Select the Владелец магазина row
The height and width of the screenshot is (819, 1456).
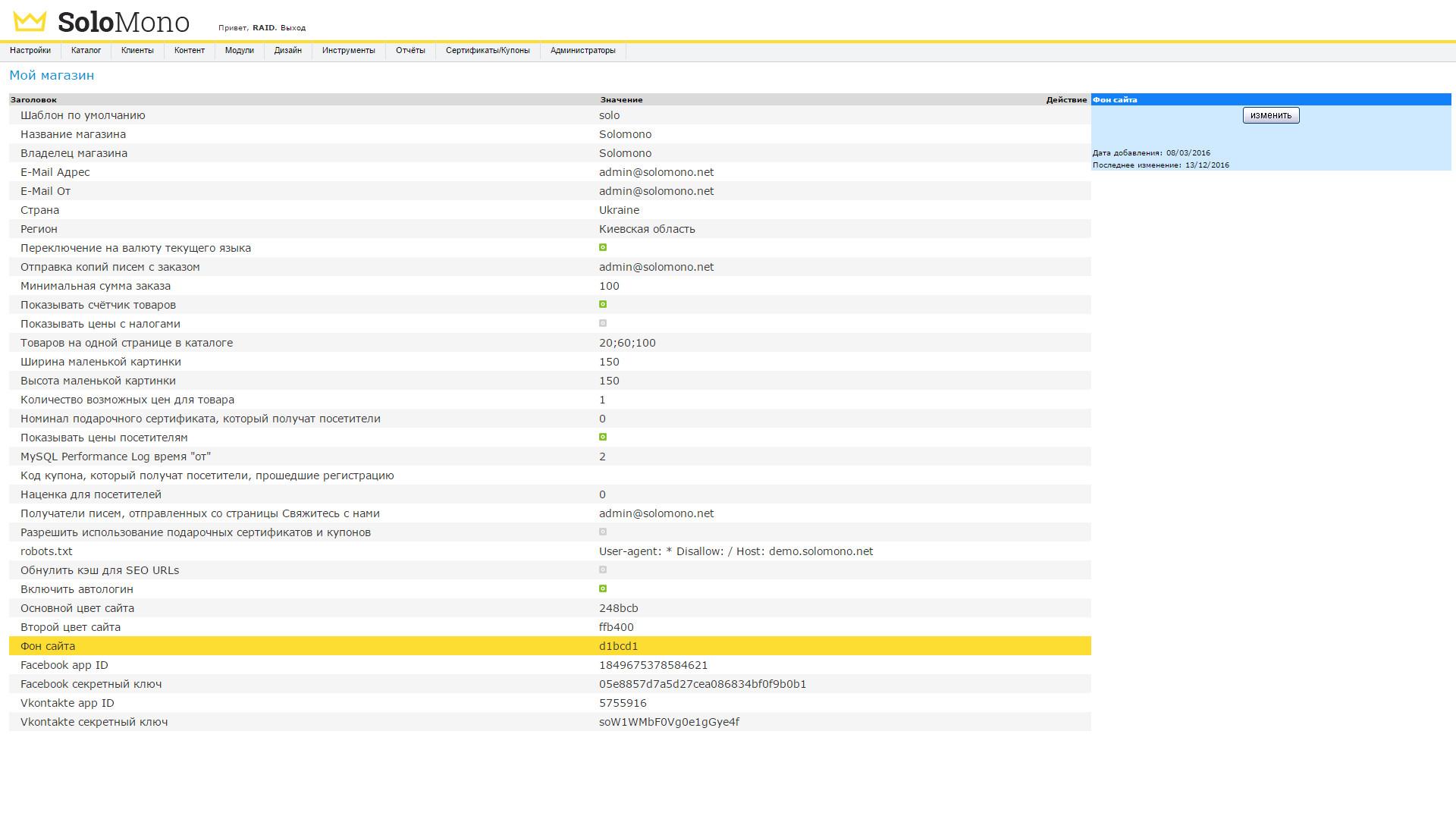550,153
